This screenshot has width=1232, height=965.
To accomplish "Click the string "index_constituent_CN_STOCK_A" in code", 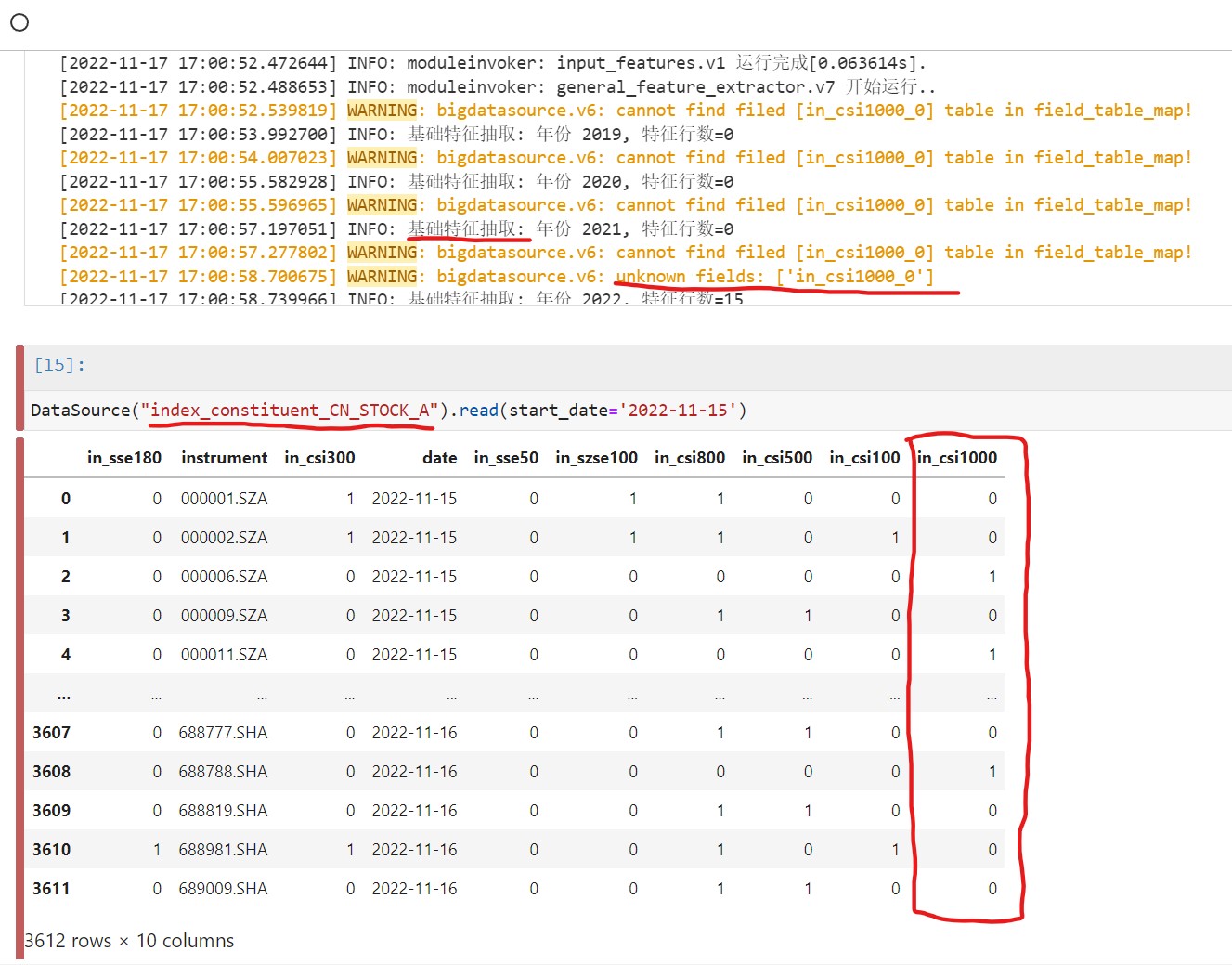I will pos(290,410).
